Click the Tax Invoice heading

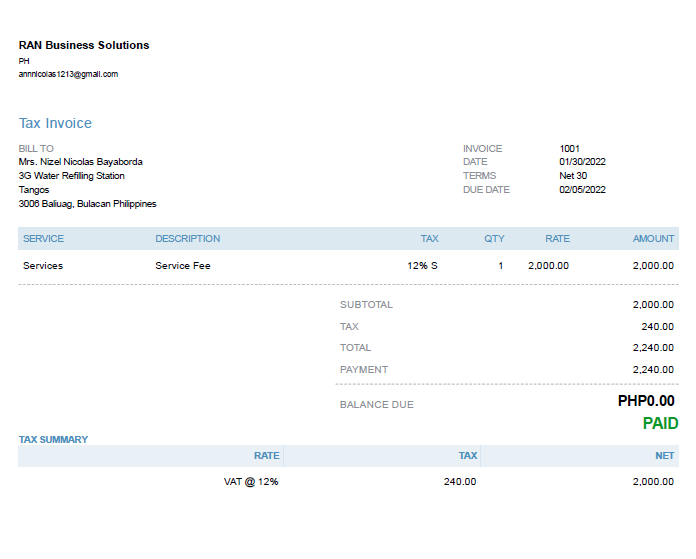[x=55, y=123]
